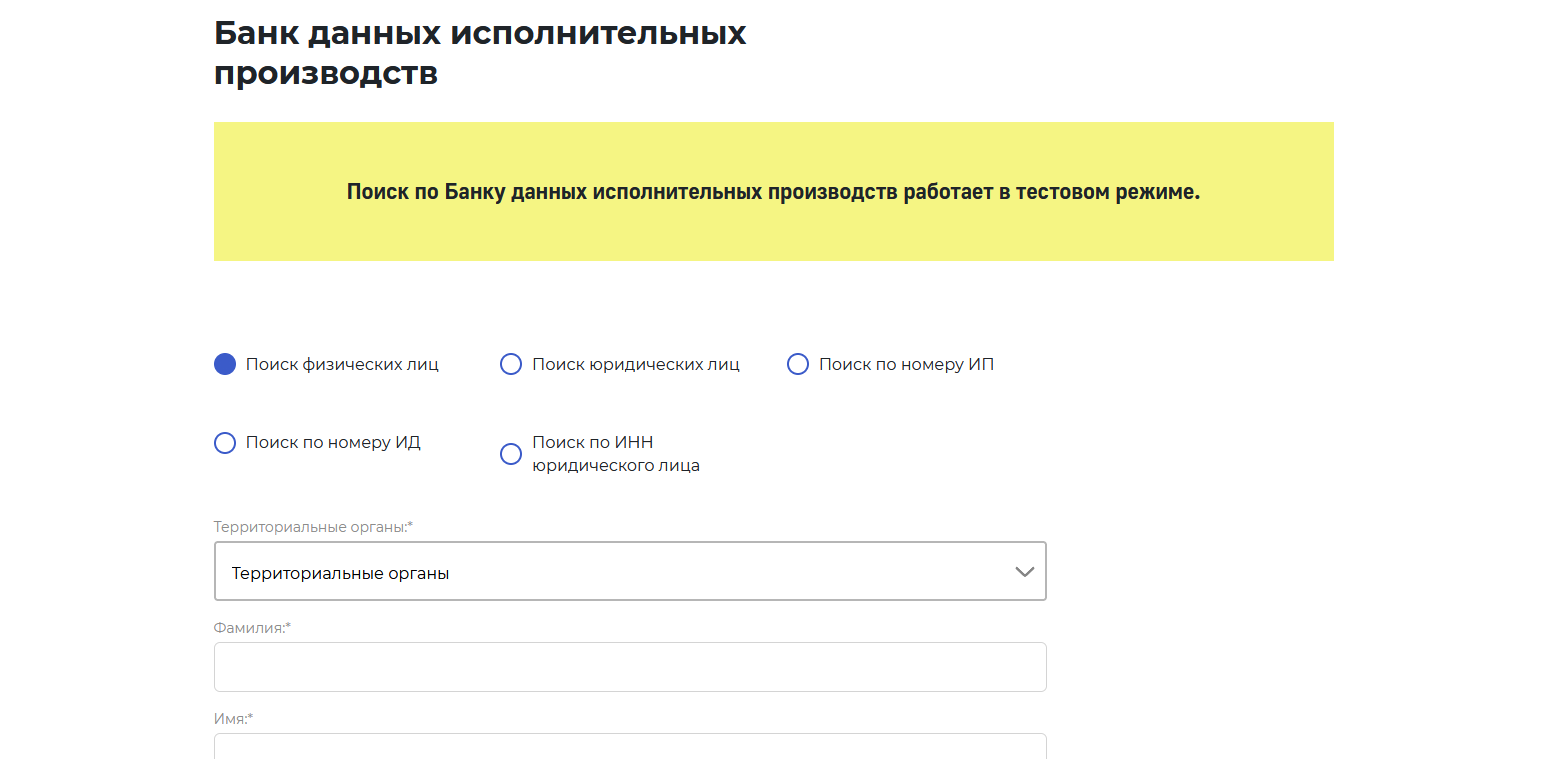Click the yellow test-mode notice banner

(x=773, y=192)
